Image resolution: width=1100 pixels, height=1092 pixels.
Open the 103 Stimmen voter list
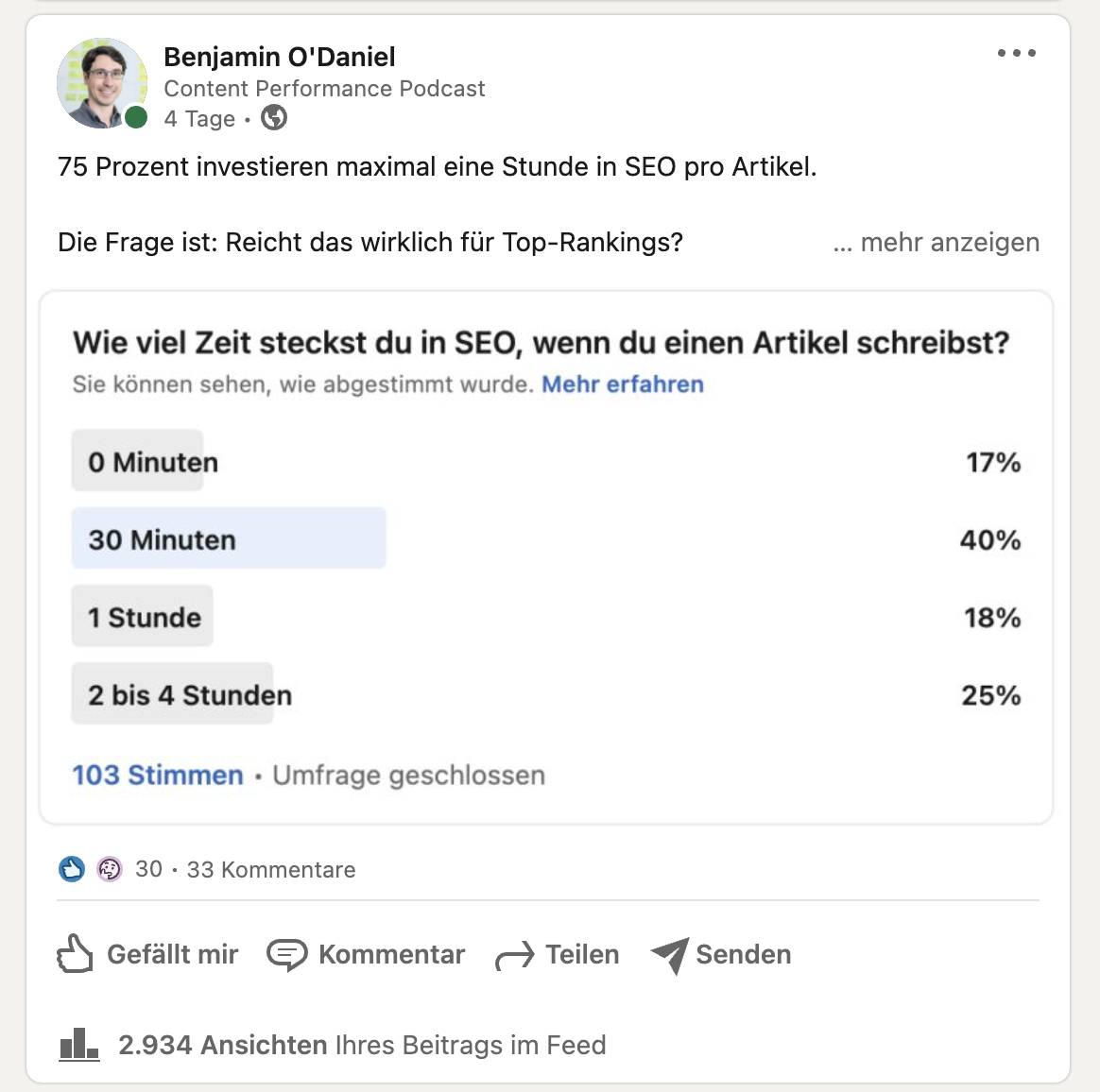click(x=158, y=775)
